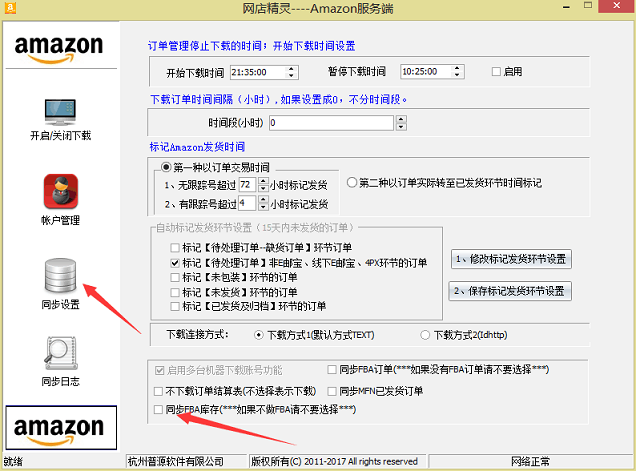Screen dimensions: 636x471
Task: Check 不下载订单结算表 option
Action: (158, 391)
